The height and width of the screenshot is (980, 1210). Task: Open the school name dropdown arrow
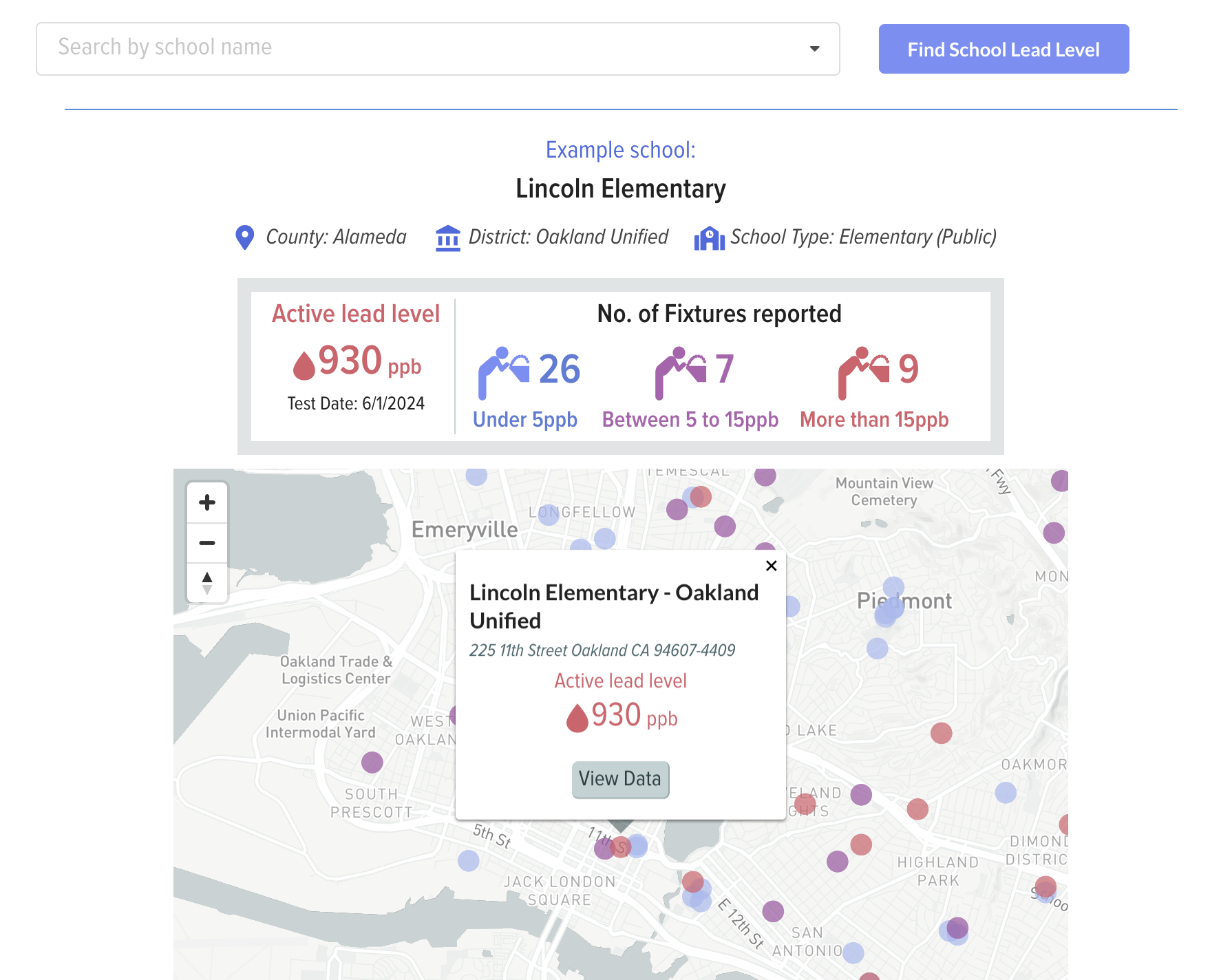tap(814, 49)
